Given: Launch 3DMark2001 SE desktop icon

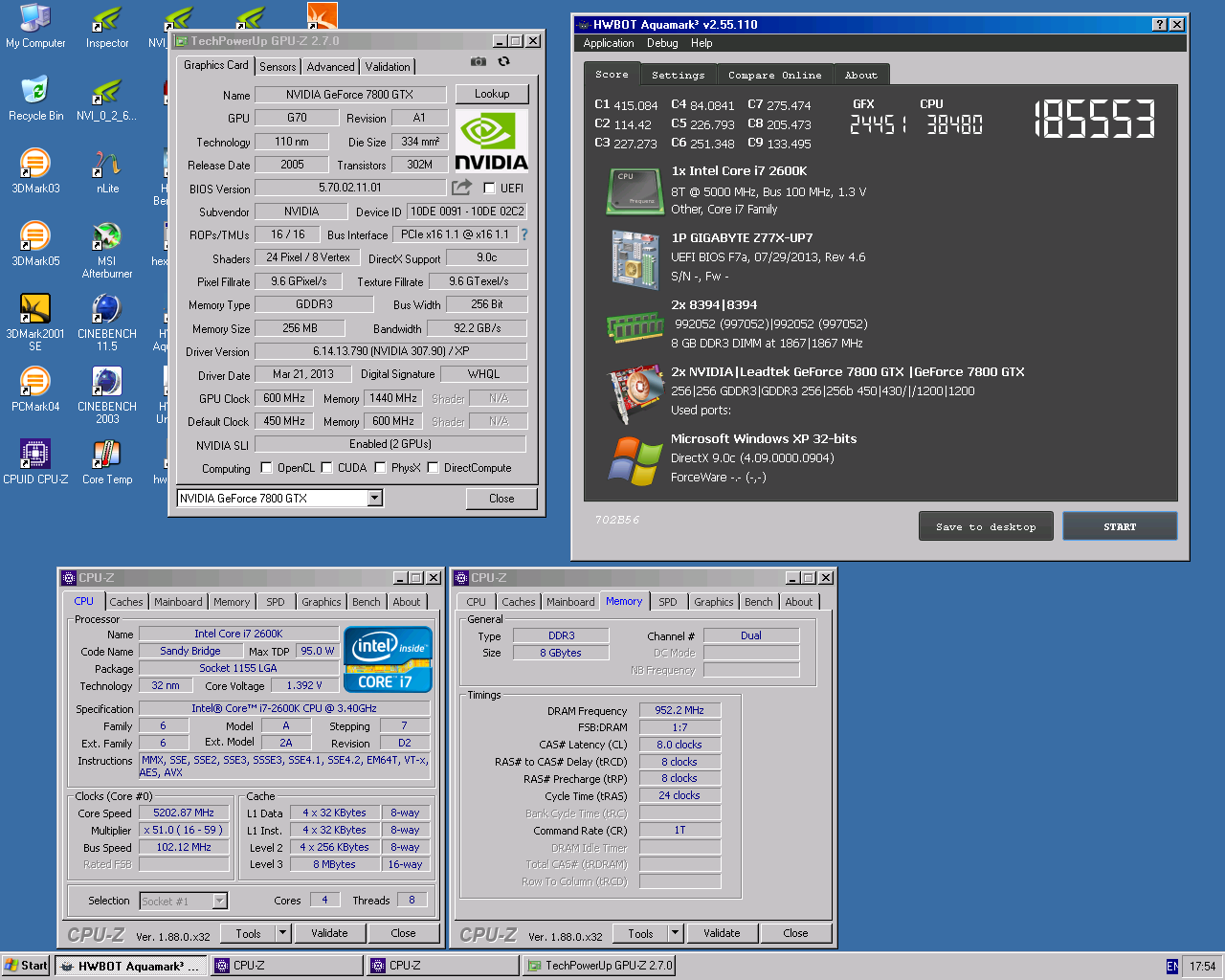Looking at the screenshot, I should click(35, 323).
